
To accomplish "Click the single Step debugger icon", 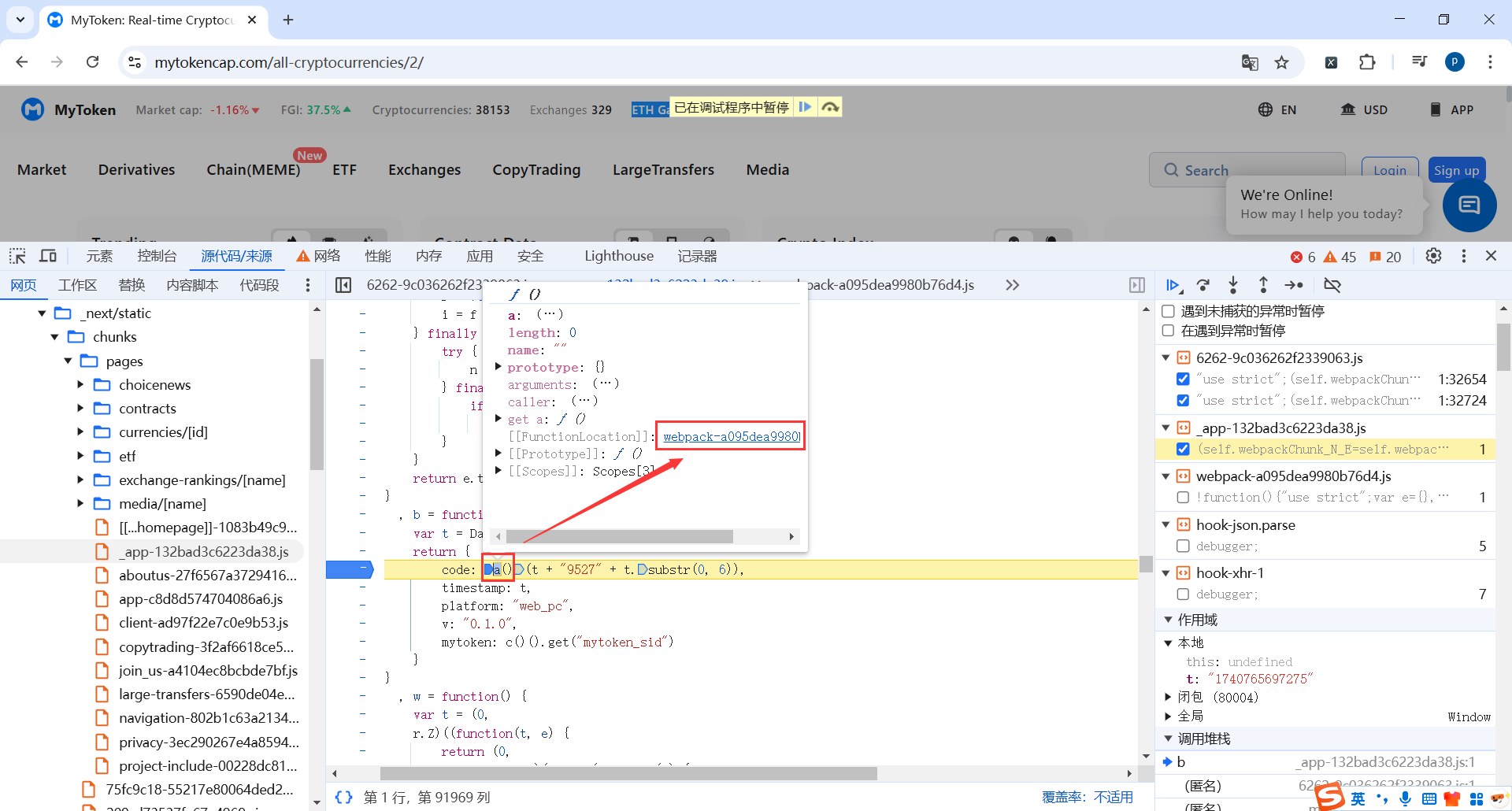I will tap(1294, 285).
